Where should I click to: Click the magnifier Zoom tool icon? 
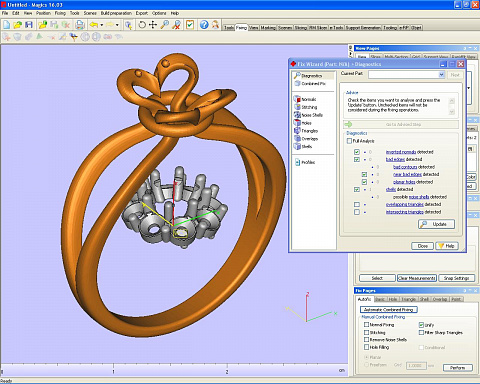point(164,25)
